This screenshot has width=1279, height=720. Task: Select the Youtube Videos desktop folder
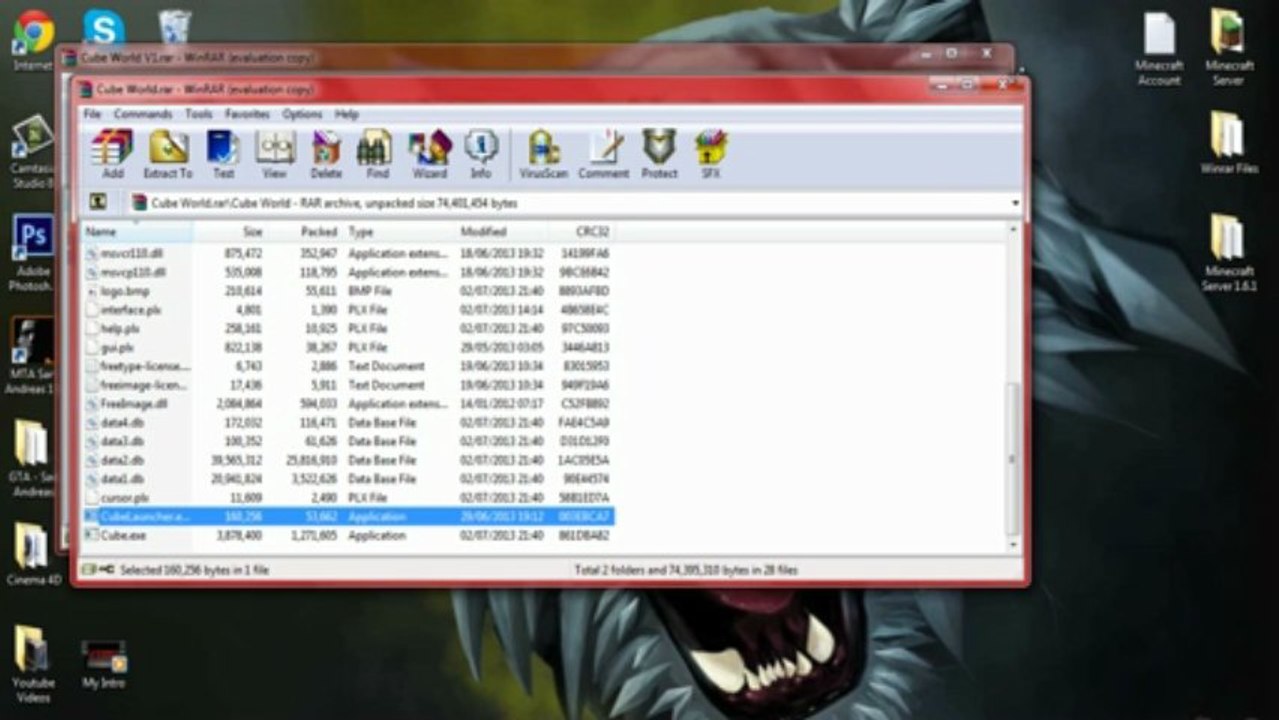pos(33,664)
